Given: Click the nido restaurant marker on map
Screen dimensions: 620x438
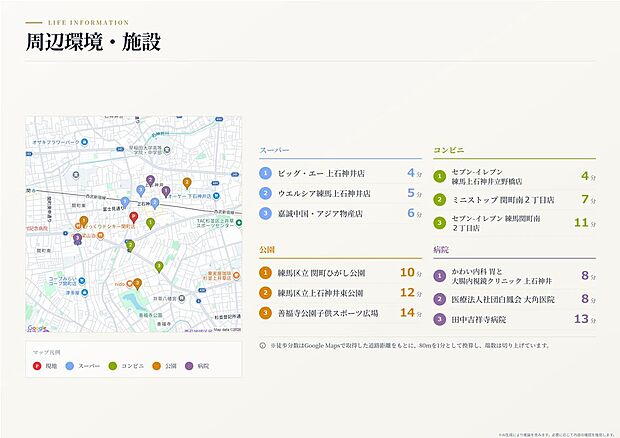Looking at the screenshot, I should (129, 284).
